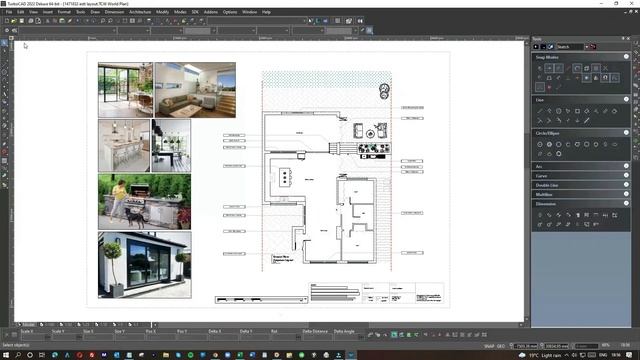Image resolution: width=640 pixels, height=360 pixels.
Task: Open the Modify menu
Action: [x=162, y=12]
